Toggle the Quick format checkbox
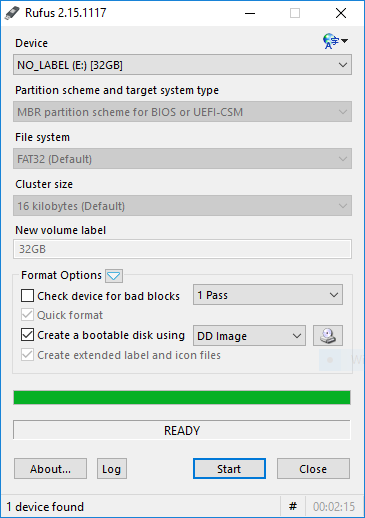The height and width of the screenshot is (518, 365). [x=27, y=315]
